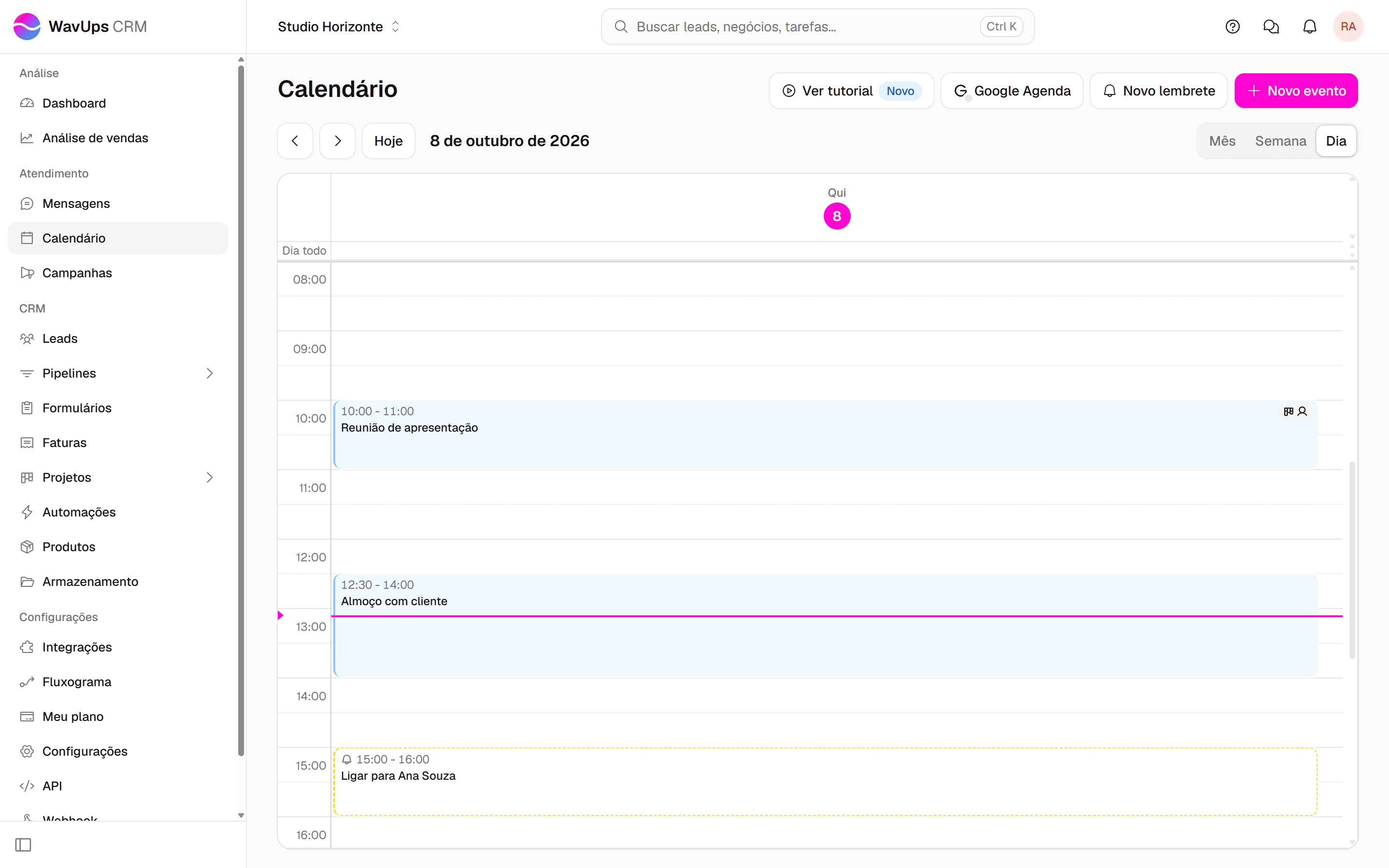
Task: Open Configurações sidebar item
Action: (x=118, y=751)
